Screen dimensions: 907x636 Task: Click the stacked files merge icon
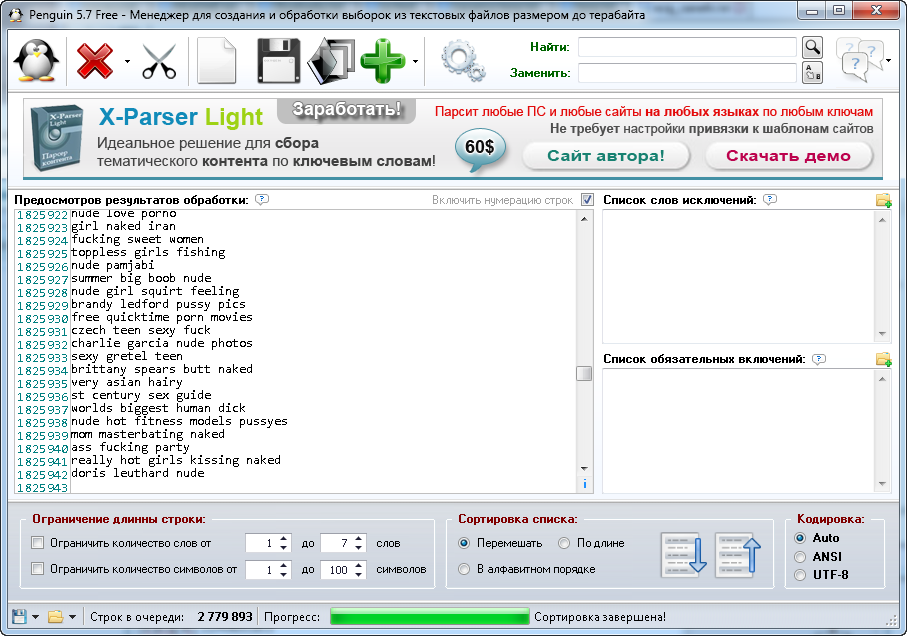coord(331,61)
